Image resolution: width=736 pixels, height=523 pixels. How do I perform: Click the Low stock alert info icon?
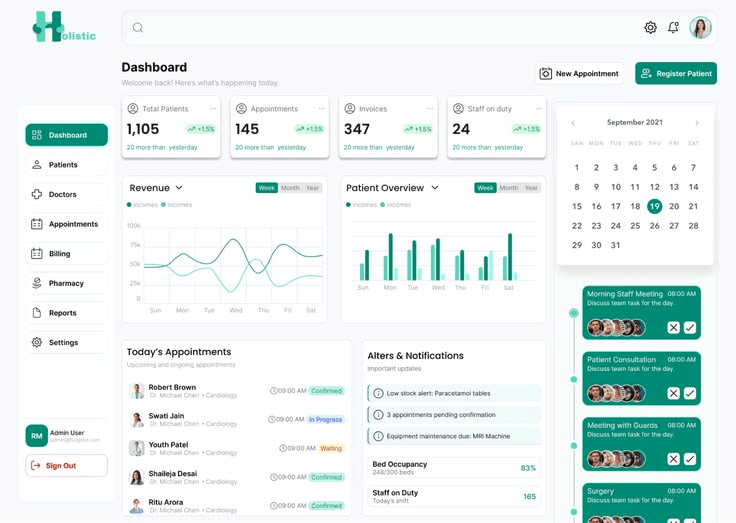[378, 393]
